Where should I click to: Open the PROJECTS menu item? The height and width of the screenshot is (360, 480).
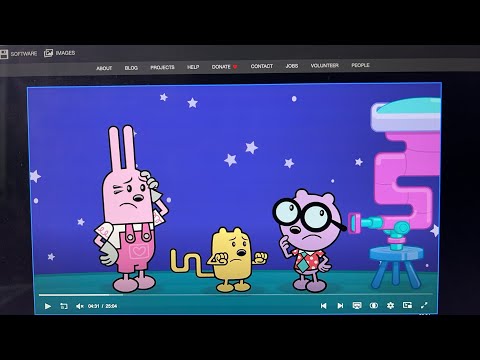[x=162, y=67]
